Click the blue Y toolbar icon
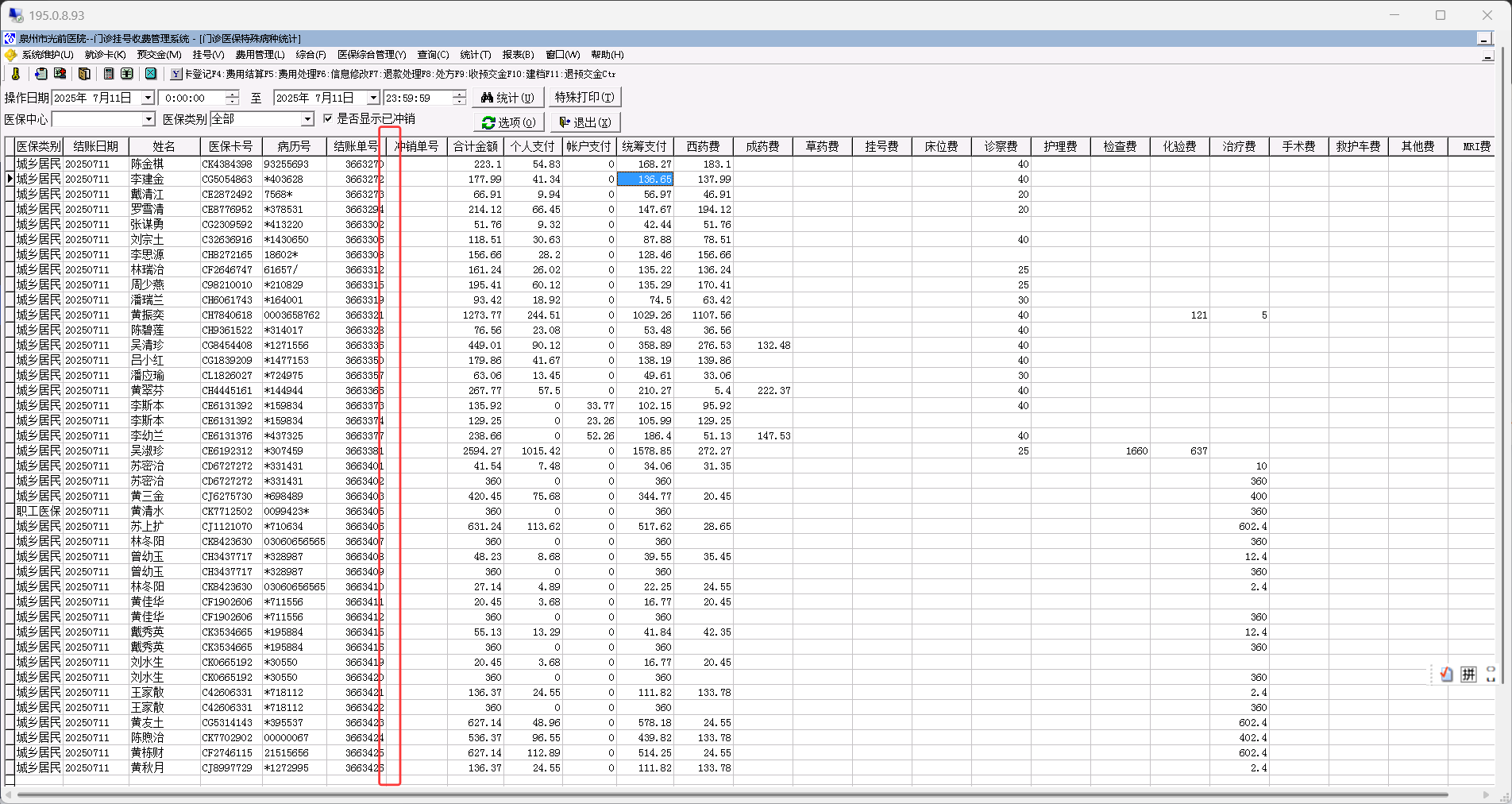This screenshot has height=804, width=1512. 175,74
